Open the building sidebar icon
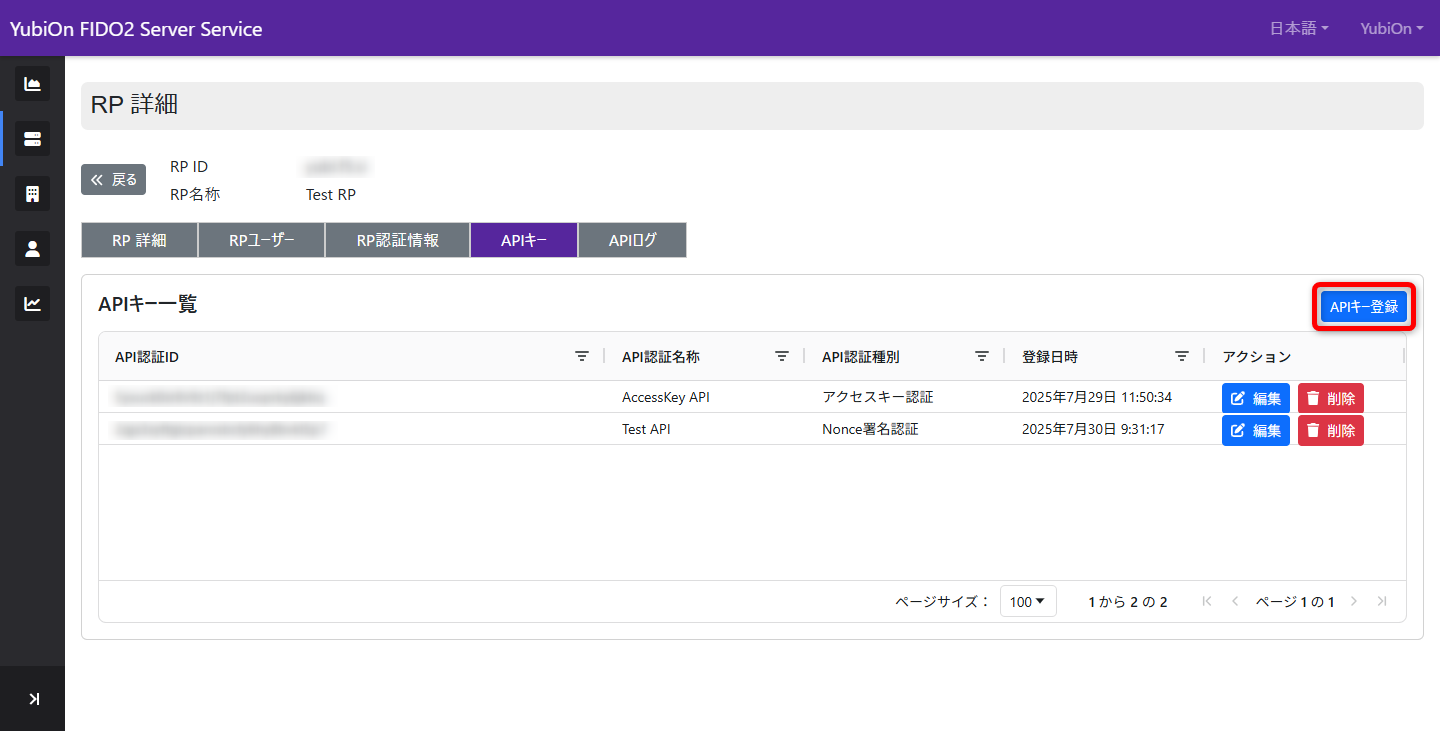This screenshot has width=1440, height=731. (x=32, y=193)
